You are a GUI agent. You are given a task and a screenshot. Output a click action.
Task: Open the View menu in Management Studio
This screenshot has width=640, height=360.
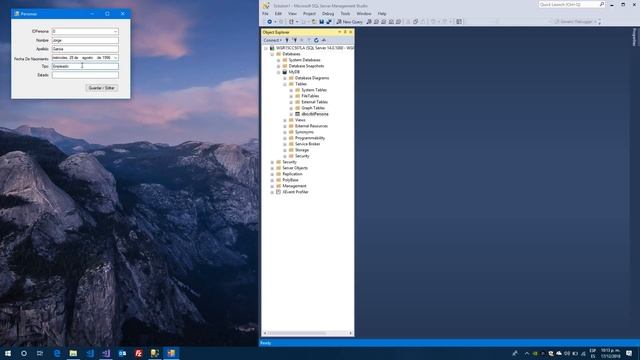(x=292, y=13)
